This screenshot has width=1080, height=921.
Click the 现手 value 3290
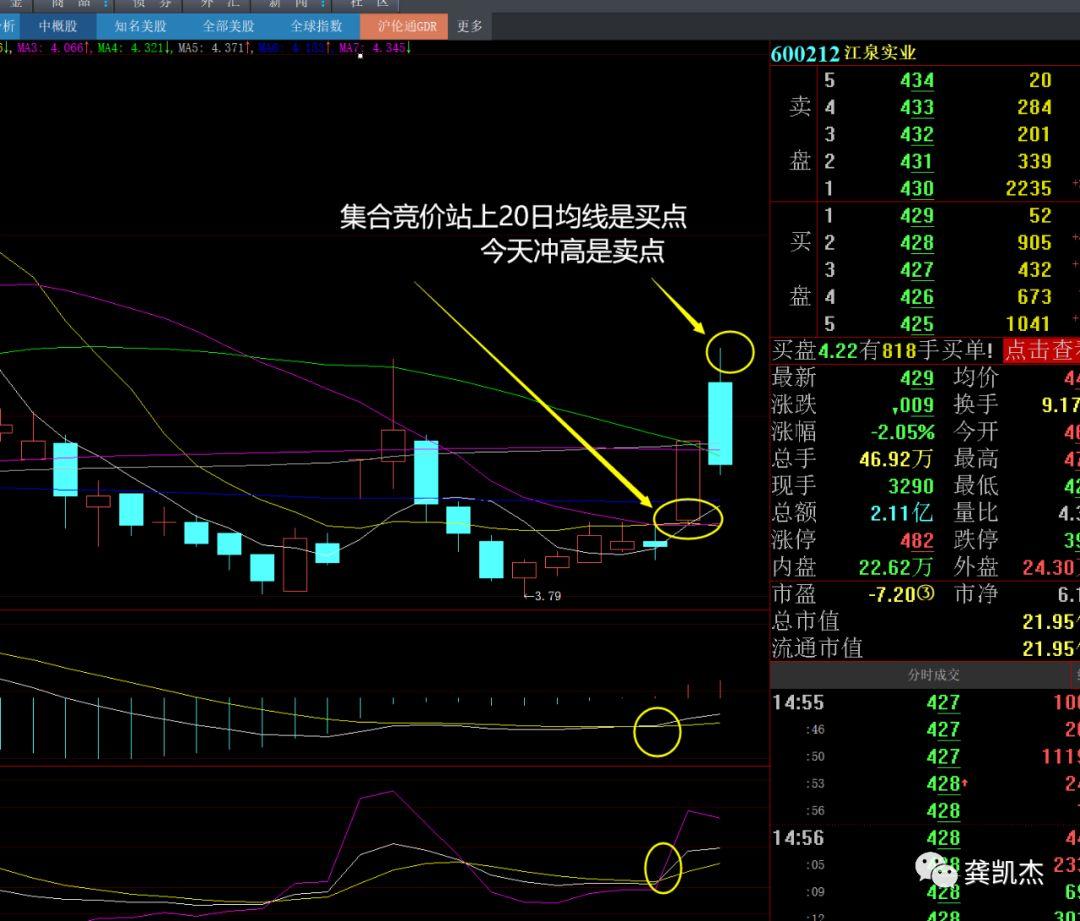(911, 486)
